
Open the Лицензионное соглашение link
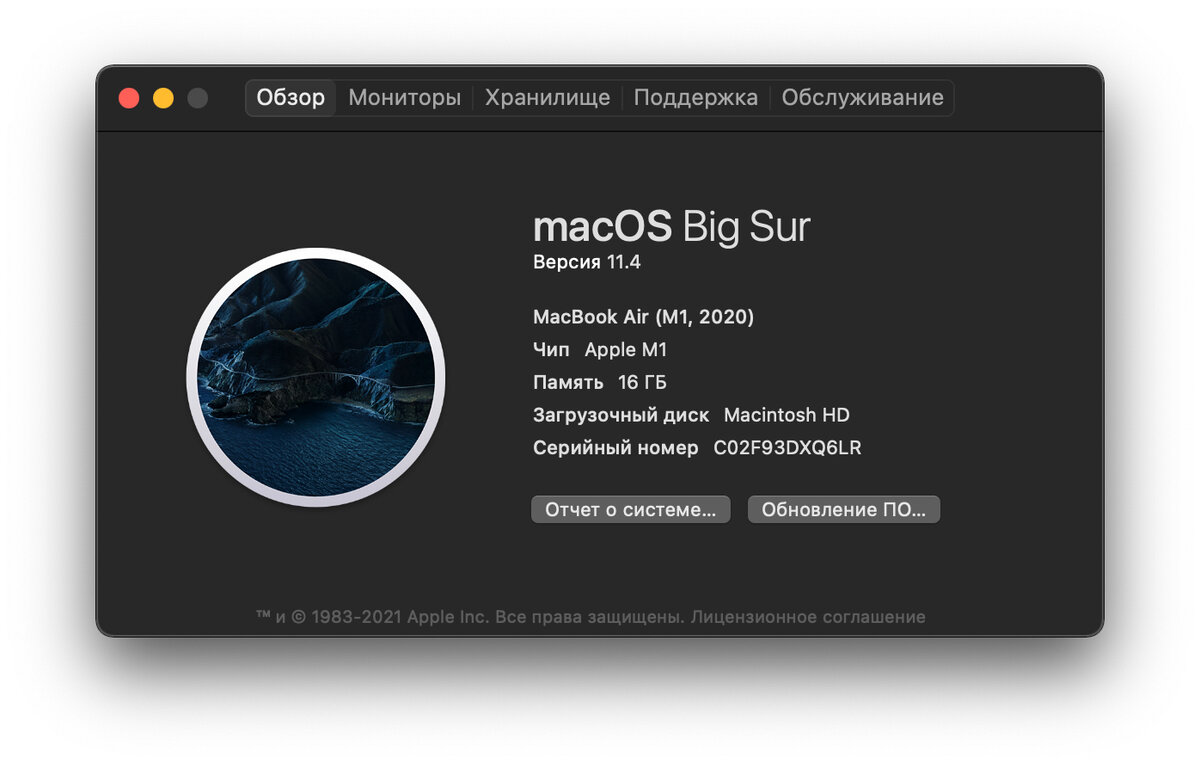tap(808, 617)
